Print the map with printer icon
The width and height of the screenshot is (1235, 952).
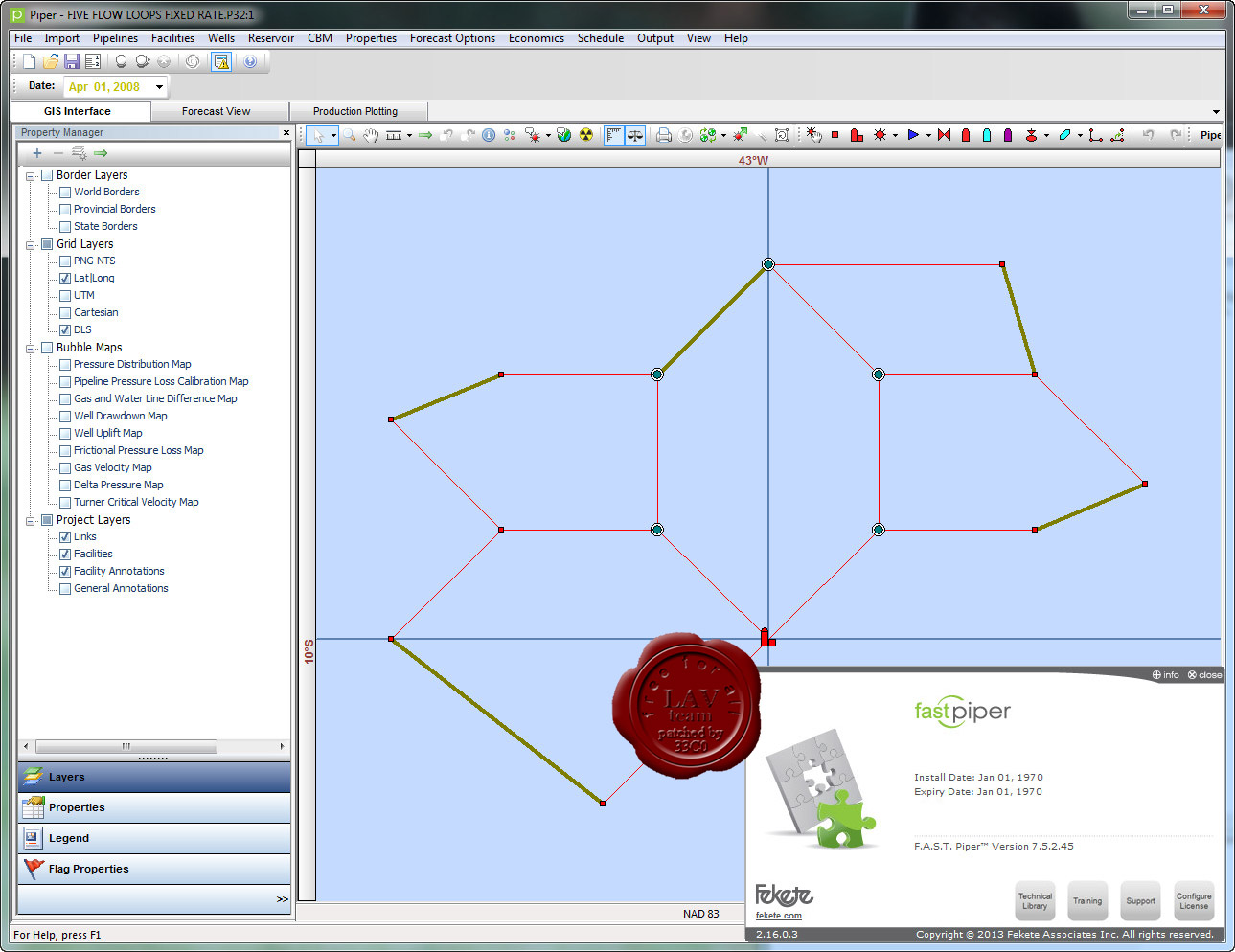(663, 135)
